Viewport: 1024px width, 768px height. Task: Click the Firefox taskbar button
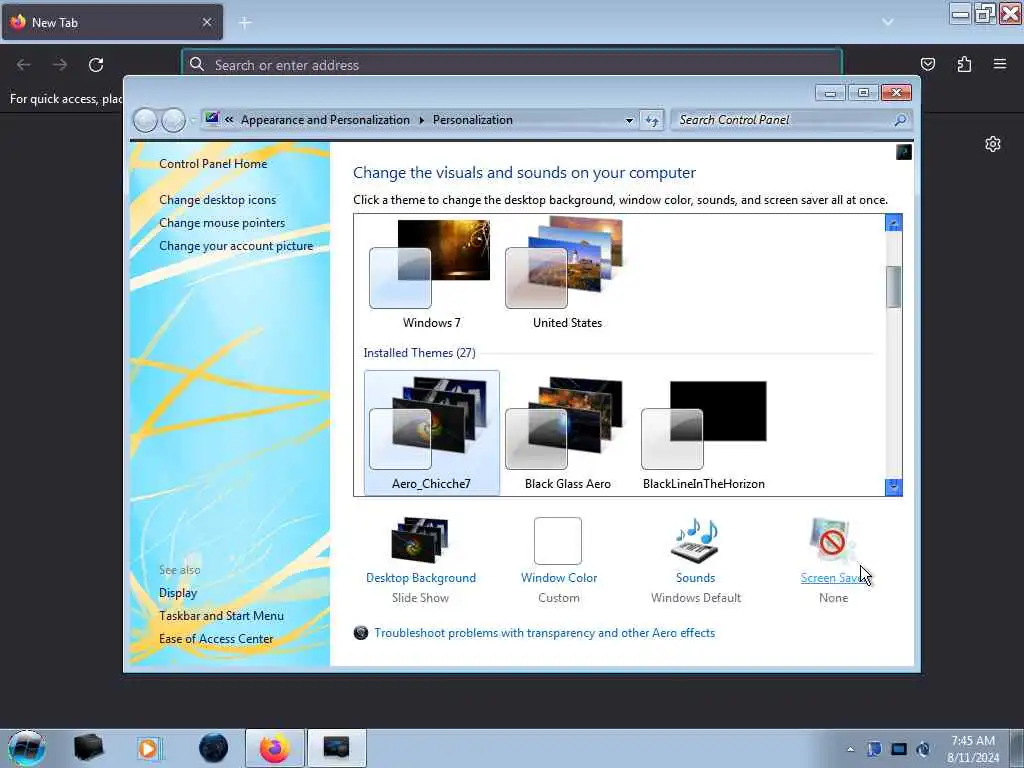(275, 748)
